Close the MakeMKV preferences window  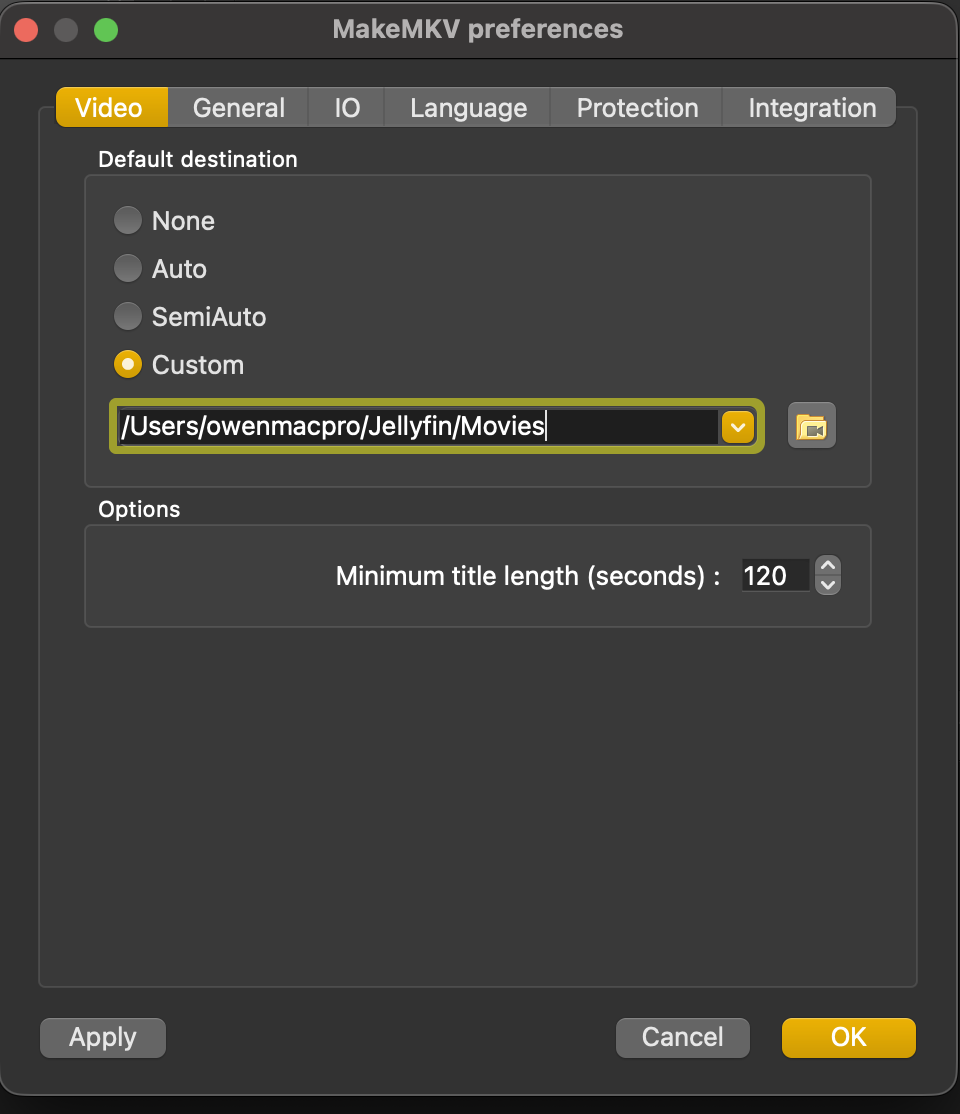(x=26, y=30)
